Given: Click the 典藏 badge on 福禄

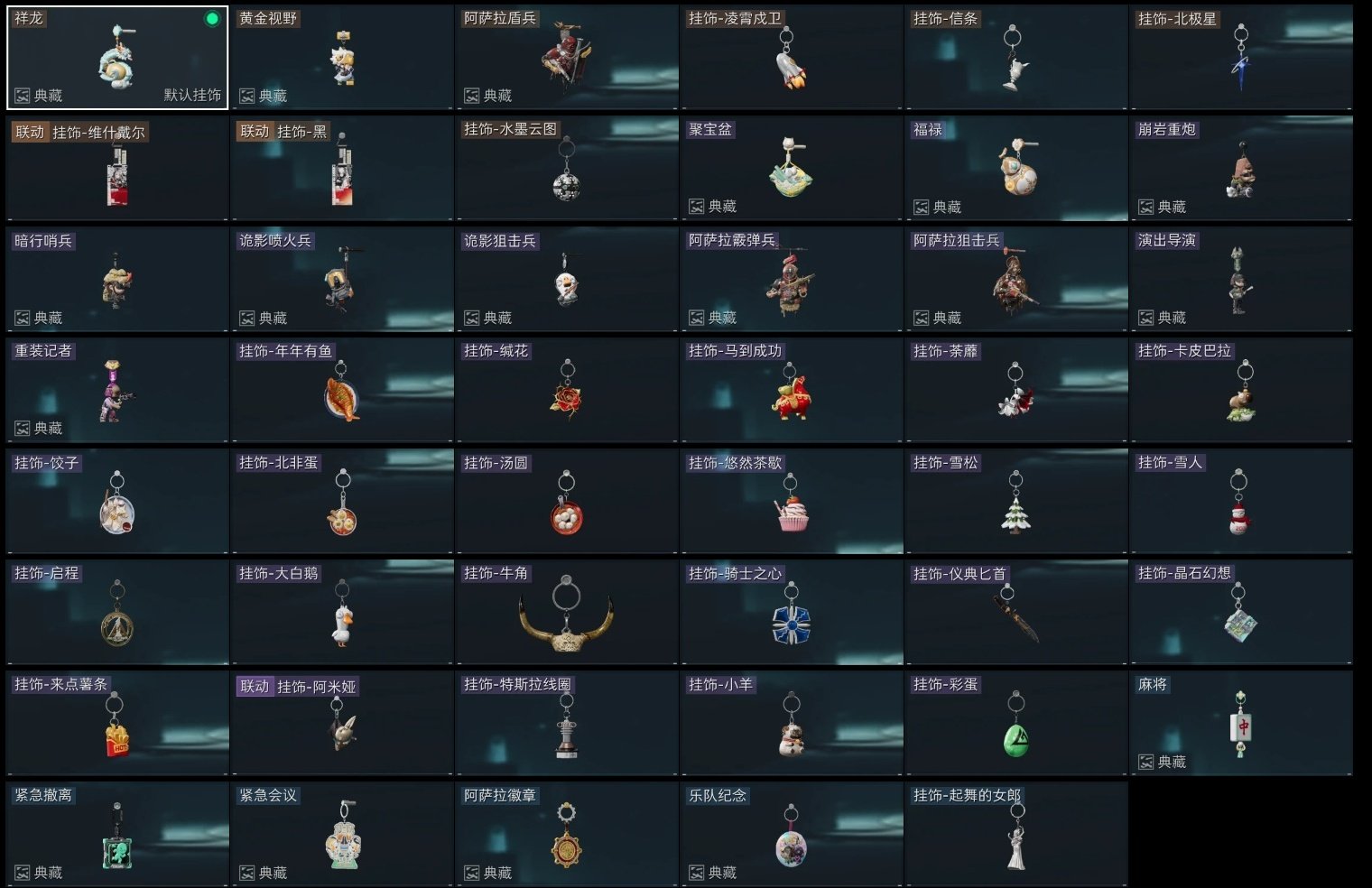Looking at the screenshot, I should (938, 207).
